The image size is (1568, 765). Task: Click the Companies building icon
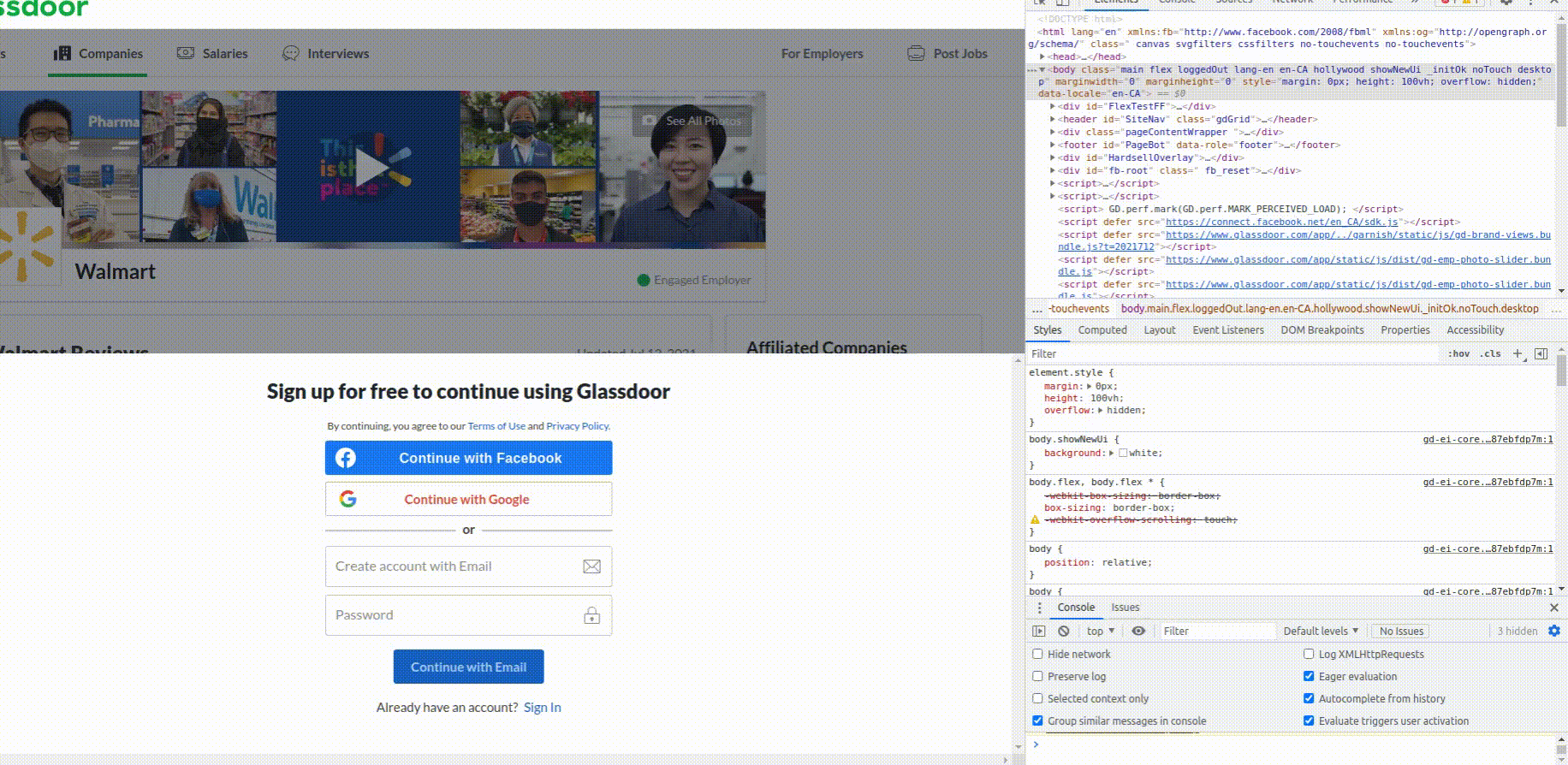[62, 53]
